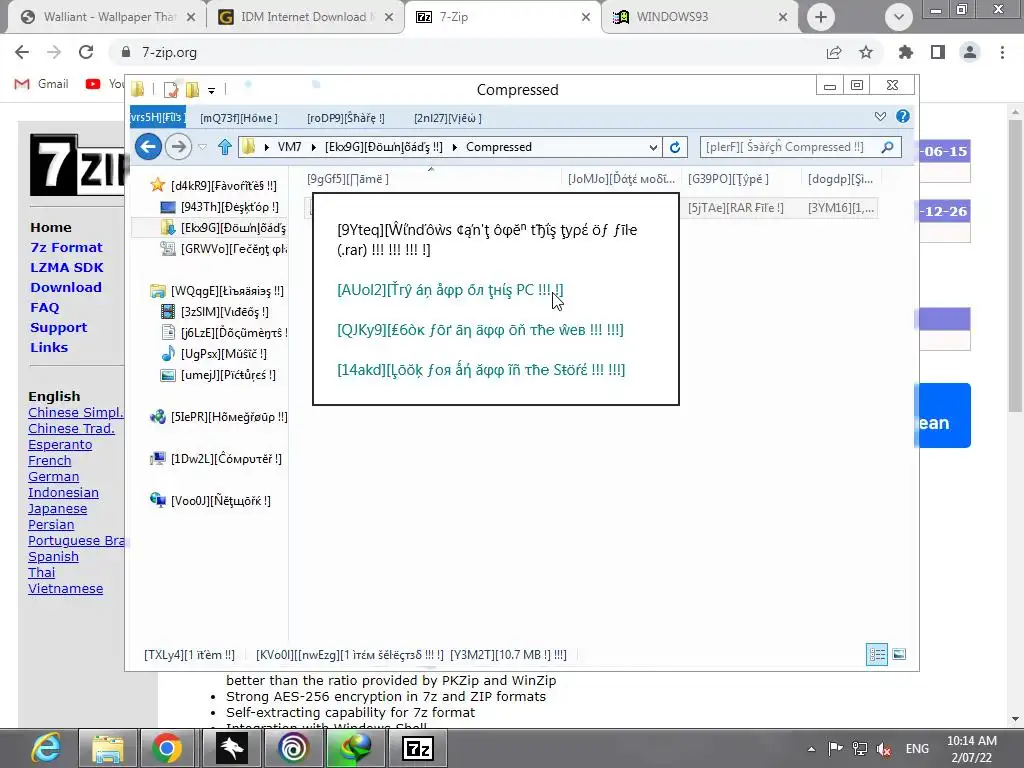This screenshot has height=768, width=1024.
Task: Click Chrome address bar 7-zip.org
Action: point(169,52)
